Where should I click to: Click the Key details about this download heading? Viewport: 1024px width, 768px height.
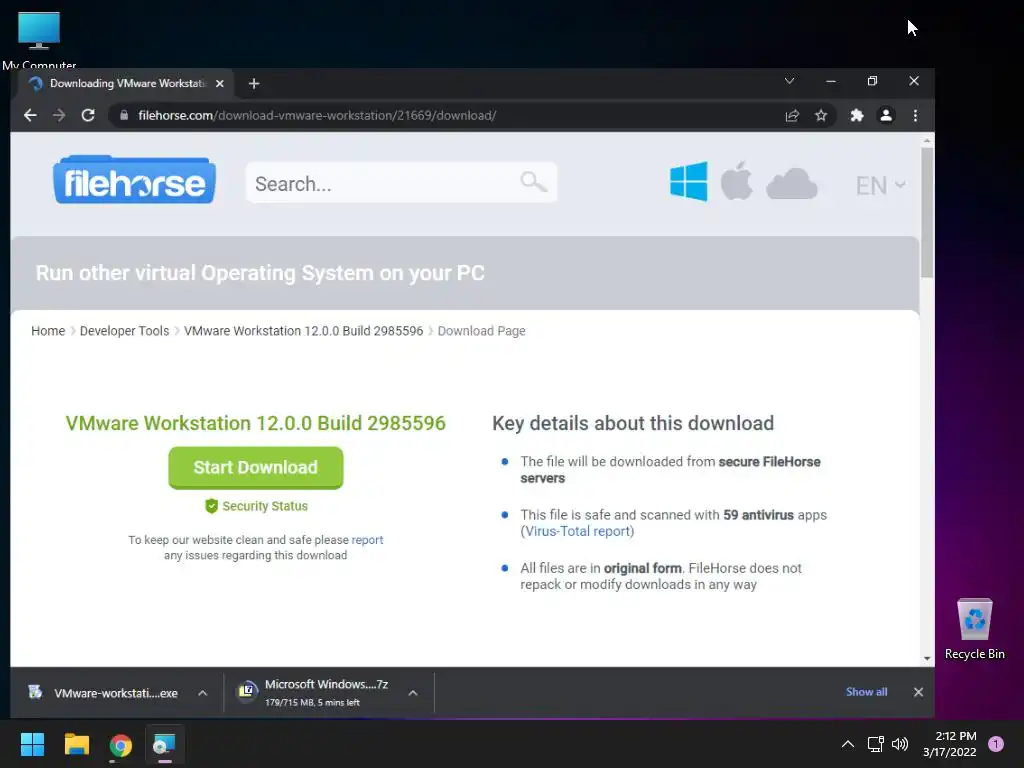pos(633,423)
